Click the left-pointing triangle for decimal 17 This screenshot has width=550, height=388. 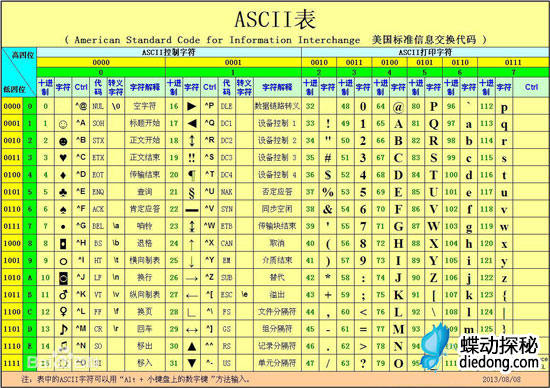192,123
